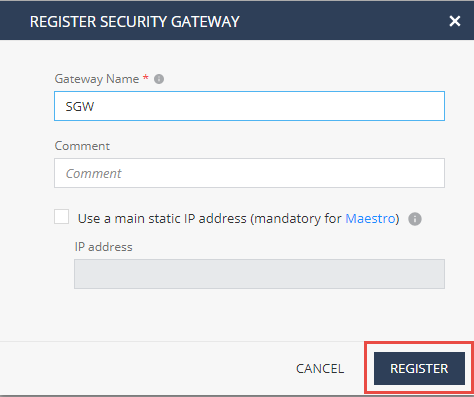Enable the main static IP address checkbox
The height and width of the screenshot is (397, 474).
click(62, 217)
